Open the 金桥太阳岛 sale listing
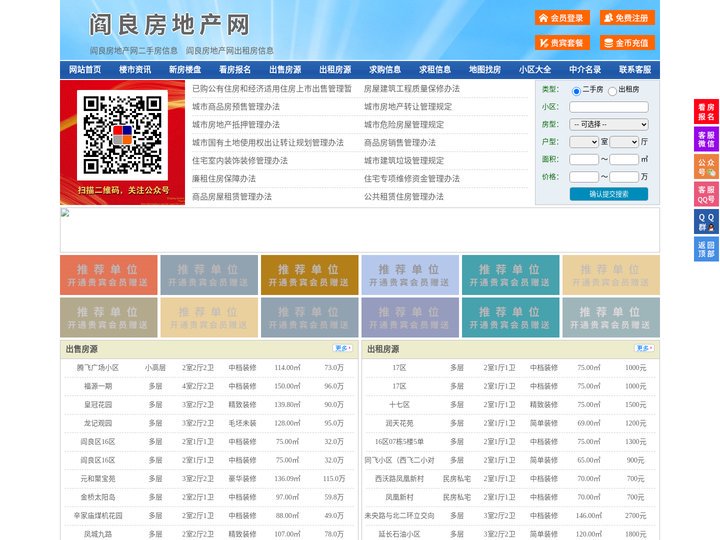Viewport: 720px width, 540px height. (98, 497)
